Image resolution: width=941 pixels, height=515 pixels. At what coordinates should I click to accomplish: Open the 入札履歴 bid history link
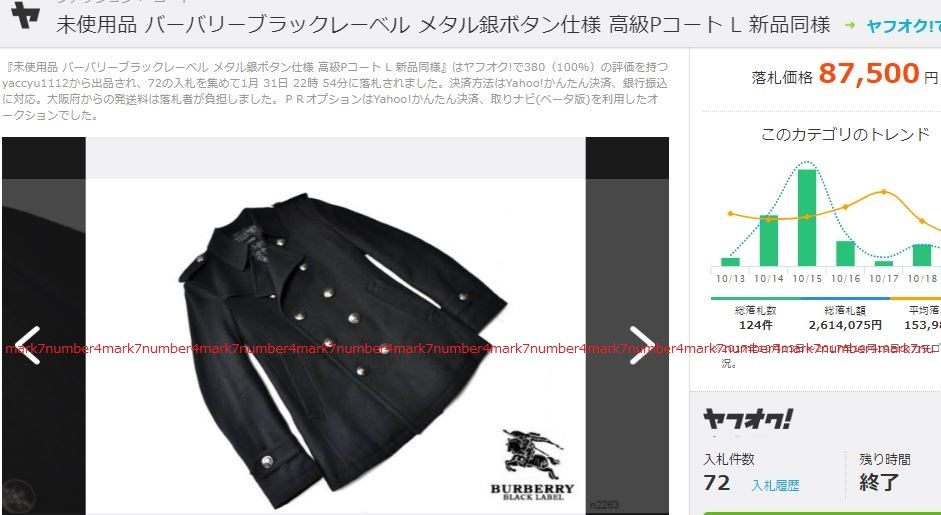pyautogui.click(x=775, y=486)
